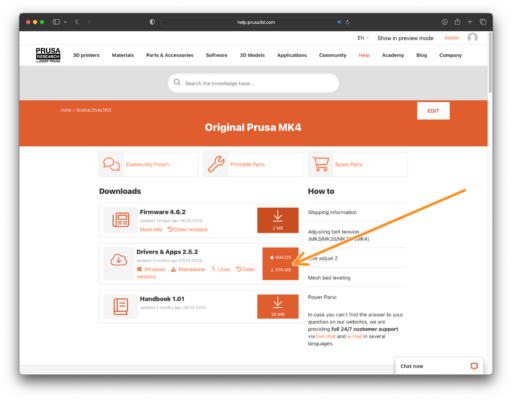Open the user profile avatar

(472, 38)
